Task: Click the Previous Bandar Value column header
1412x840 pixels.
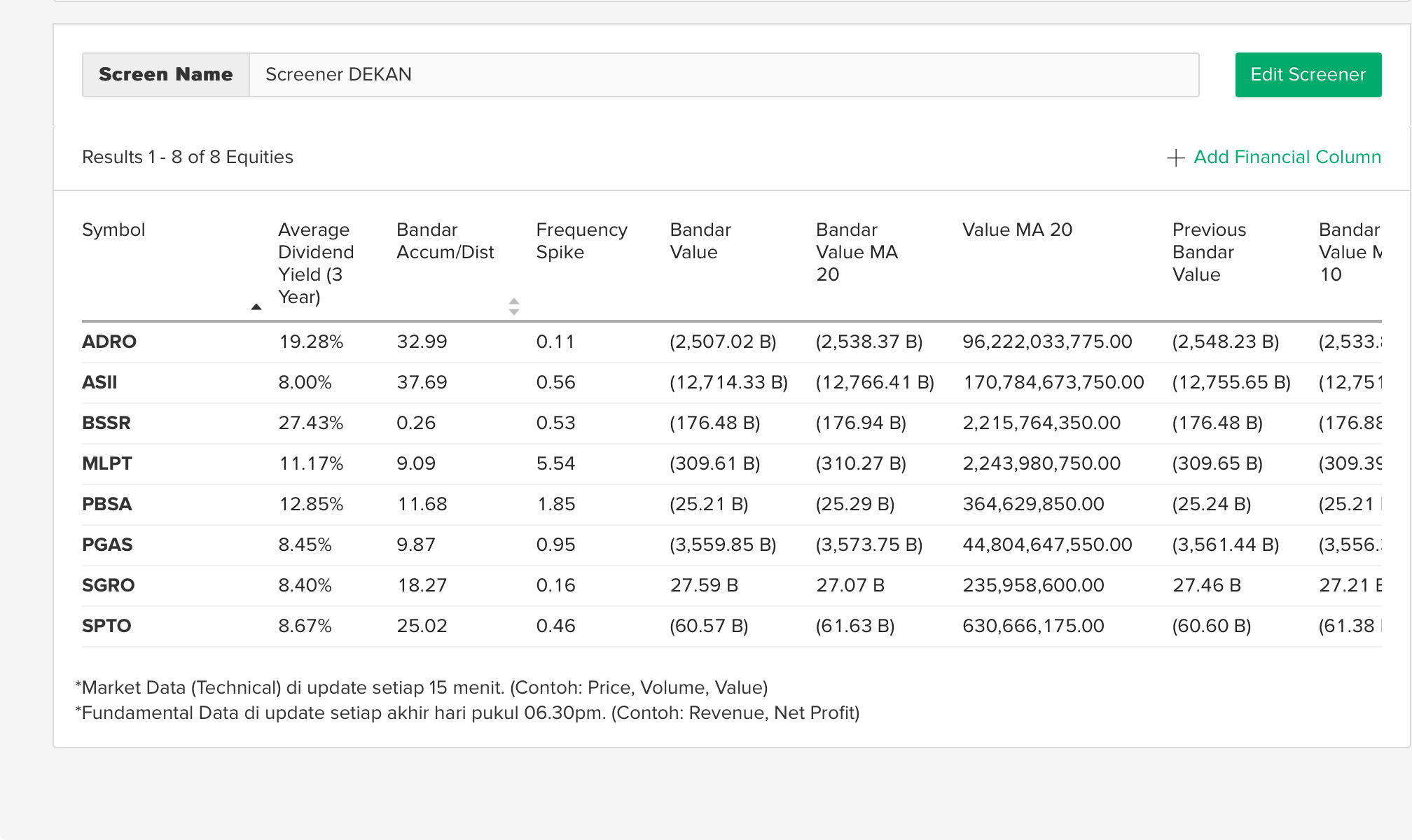Action: click(1209, 252)
